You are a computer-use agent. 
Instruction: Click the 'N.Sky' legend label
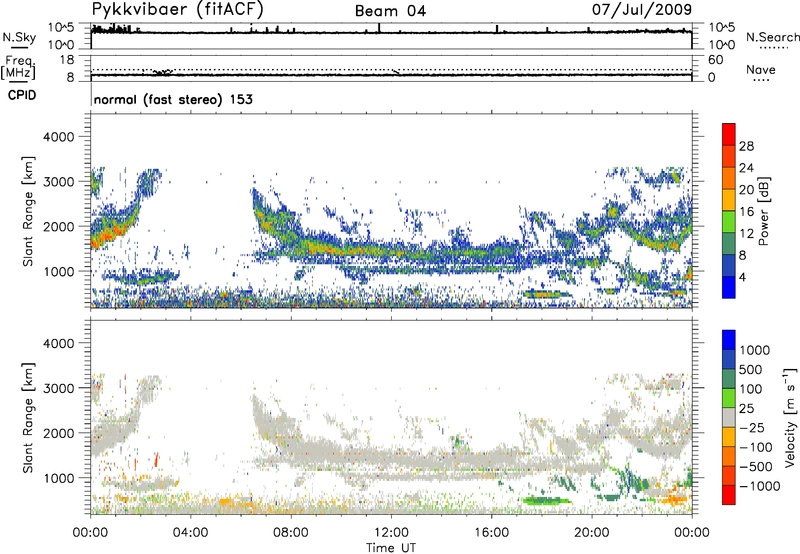coord(19,37)
